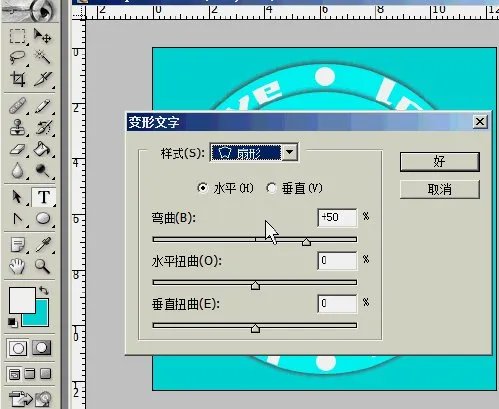Viewport: 499px width, 409px height.
Task: Select the Magic Wand tool
Action: (x=43, y=57)
